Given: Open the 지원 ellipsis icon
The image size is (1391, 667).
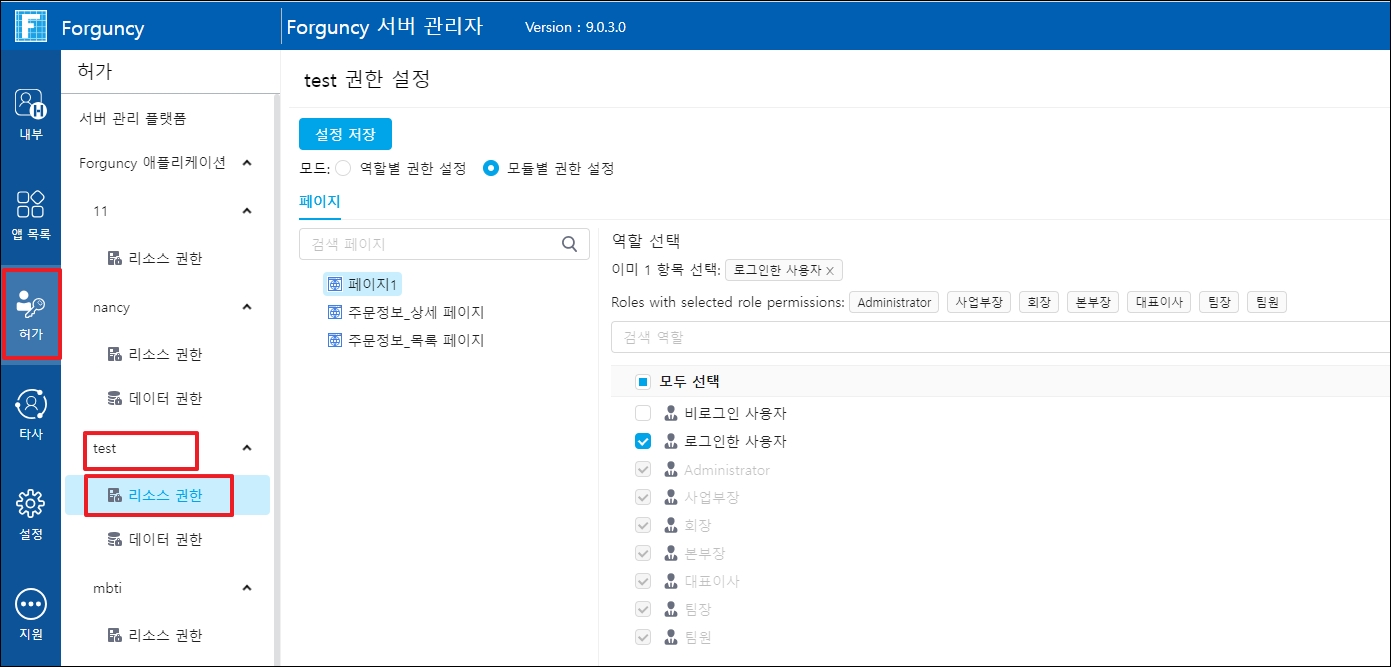Looking at the screenshot, I should pos(31,612).
